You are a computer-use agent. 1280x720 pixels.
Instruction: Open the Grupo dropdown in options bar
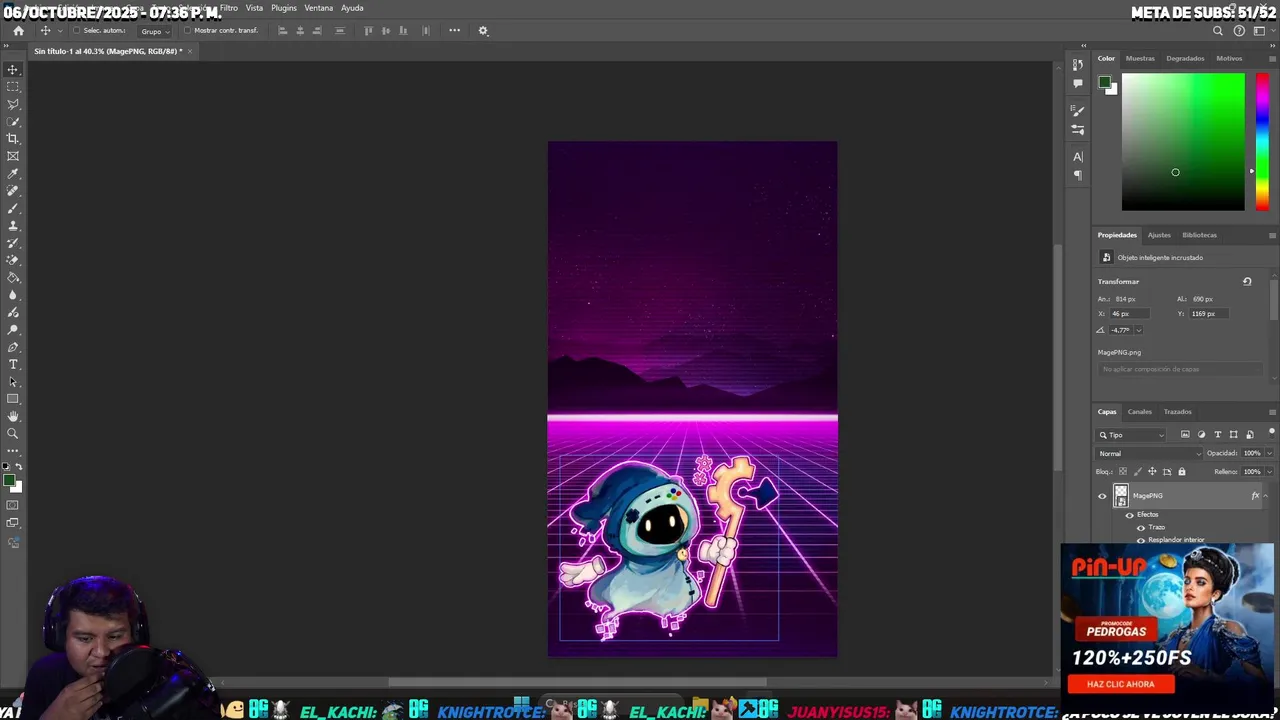click(155, 31)
